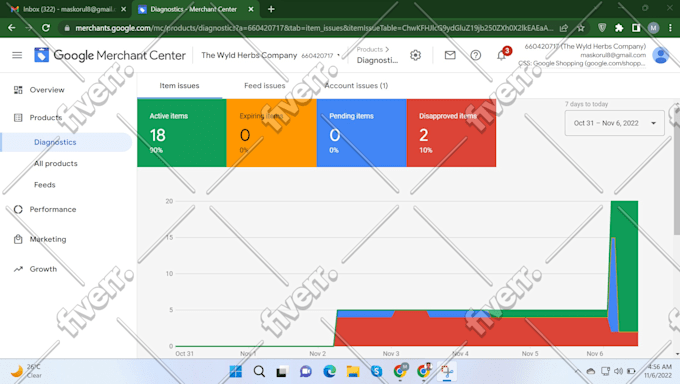
Task: Open the notifications bell
Action: click(502, 55)
